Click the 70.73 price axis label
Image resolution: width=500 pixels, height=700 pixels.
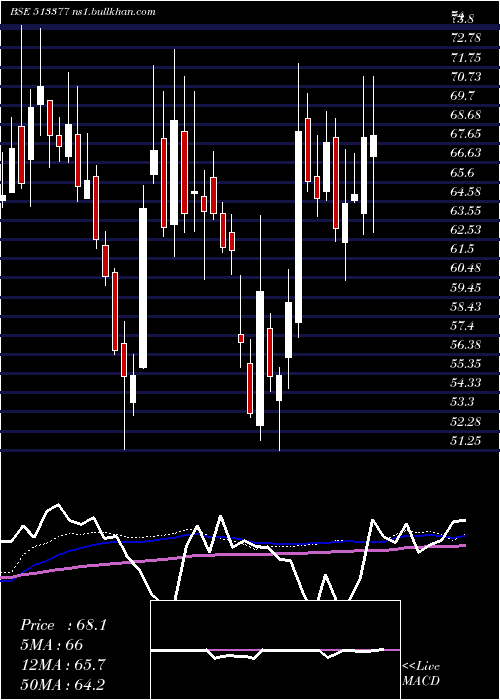click(466, 77)
